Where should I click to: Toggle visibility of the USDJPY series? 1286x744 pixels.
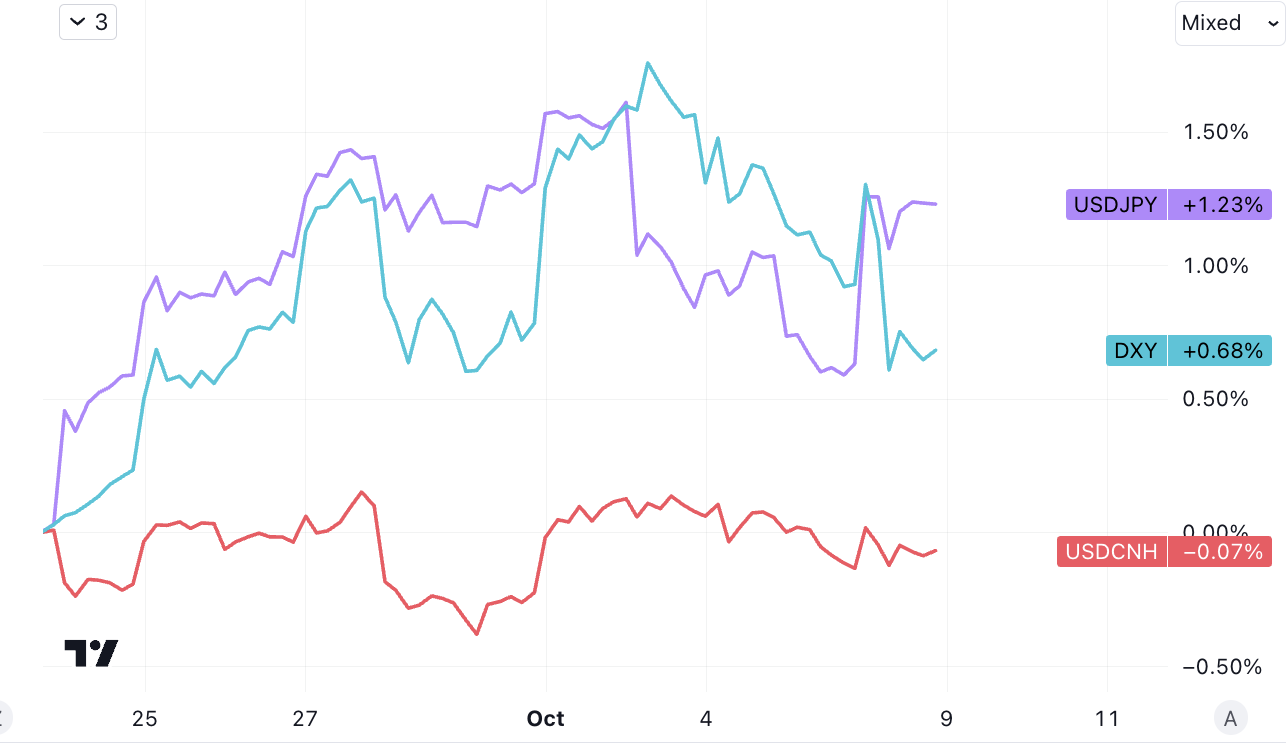(1115, 204)
